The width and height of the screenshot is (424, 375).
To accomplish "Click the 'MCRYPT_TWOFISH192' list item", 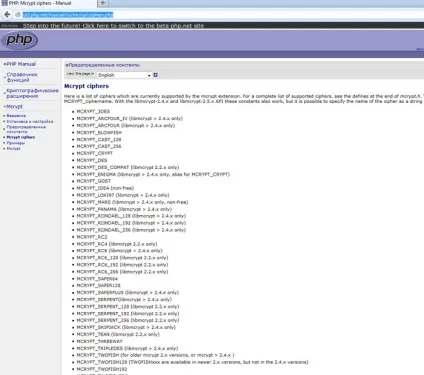I will coord(102,369).
